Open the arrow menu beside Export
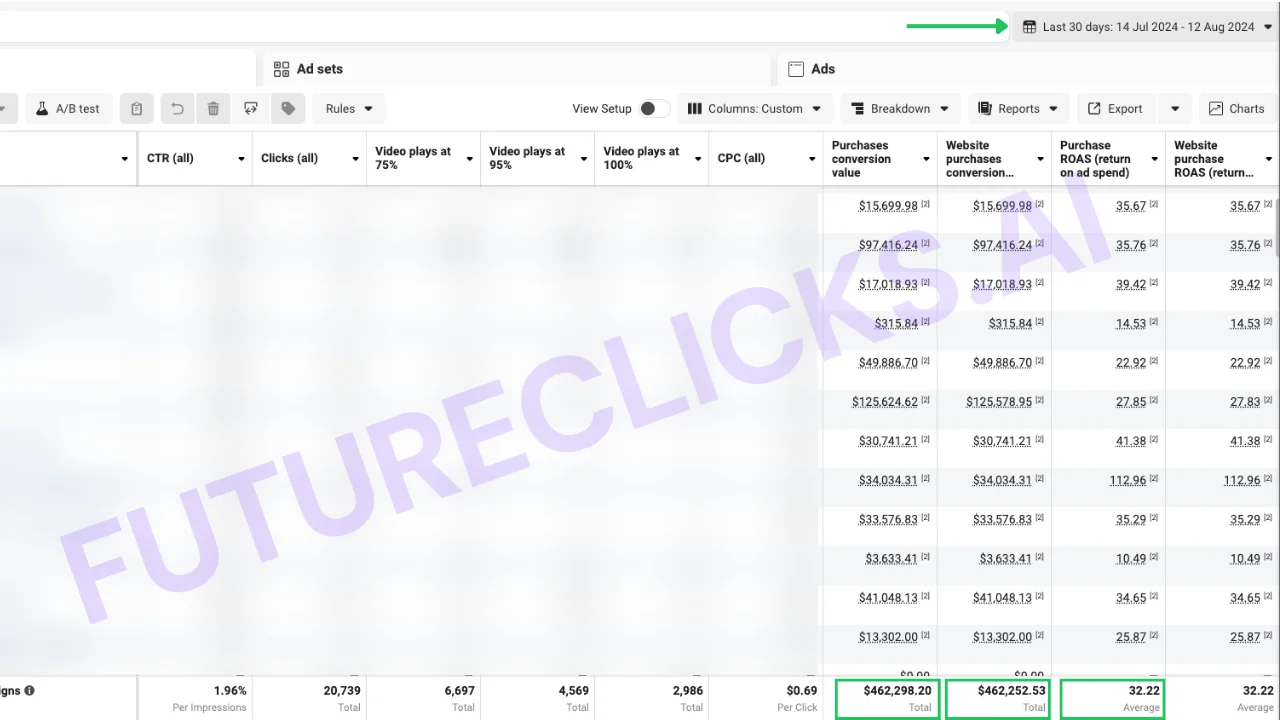 point(1175,108)
